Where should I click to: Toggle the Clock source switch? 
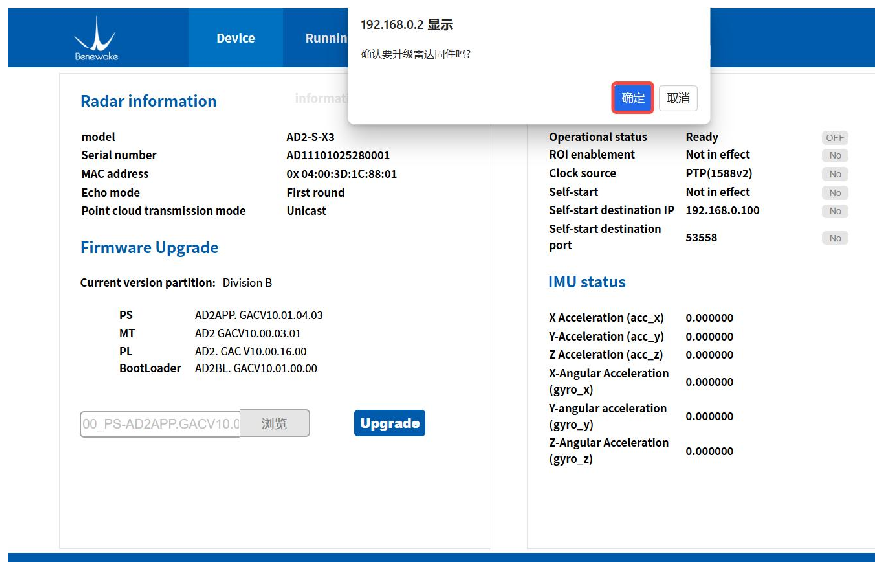[835, 174]
